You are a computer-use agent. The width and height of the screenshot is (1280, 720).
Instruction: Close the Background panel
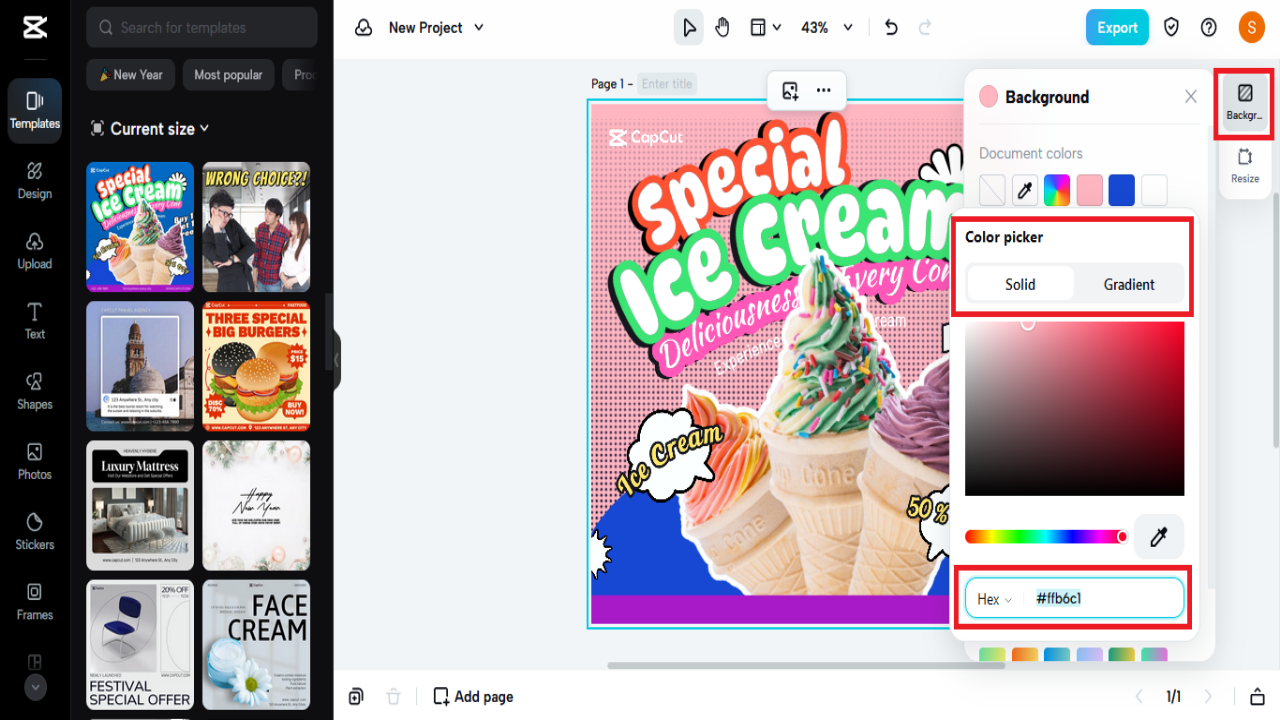pyautogui.click(x=1191, y=97)
